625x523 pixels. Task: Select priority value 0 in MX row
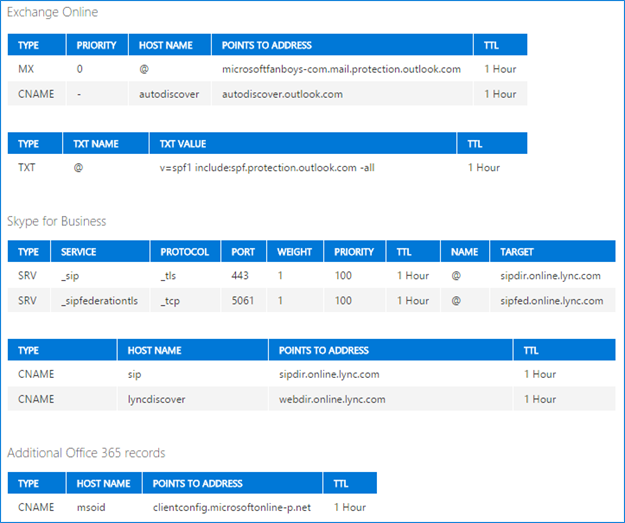pos(80,69)
